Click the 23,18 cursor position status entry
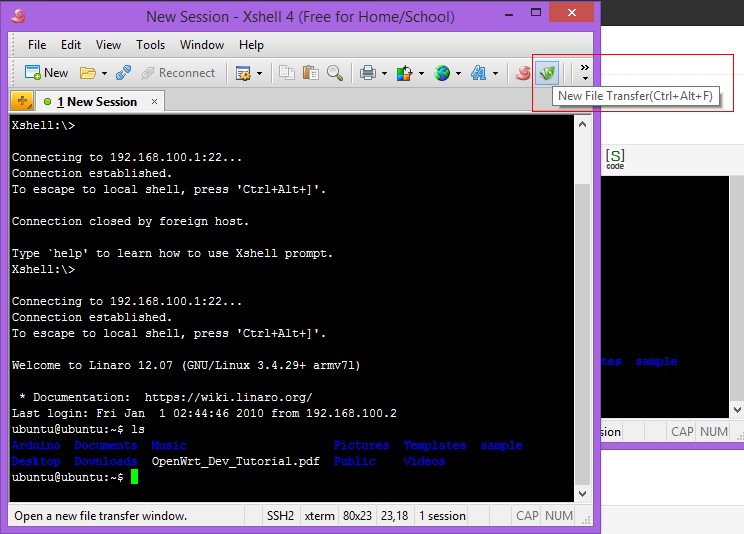Viewport: 744px width, 534px height. [395, 516]
